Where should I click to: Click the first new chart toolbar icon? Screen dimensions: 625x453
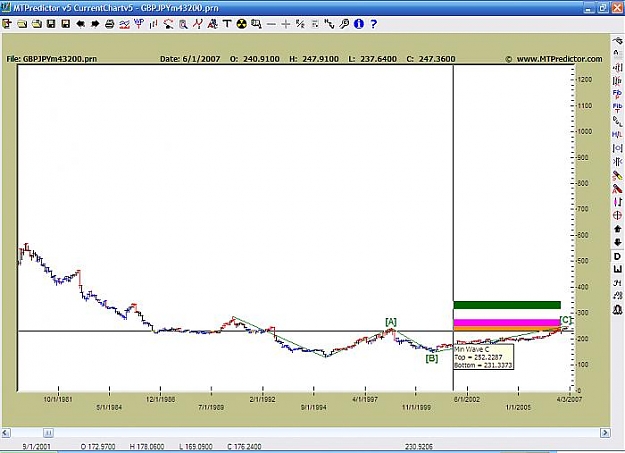pyautogui.click(x=7, y=24)
